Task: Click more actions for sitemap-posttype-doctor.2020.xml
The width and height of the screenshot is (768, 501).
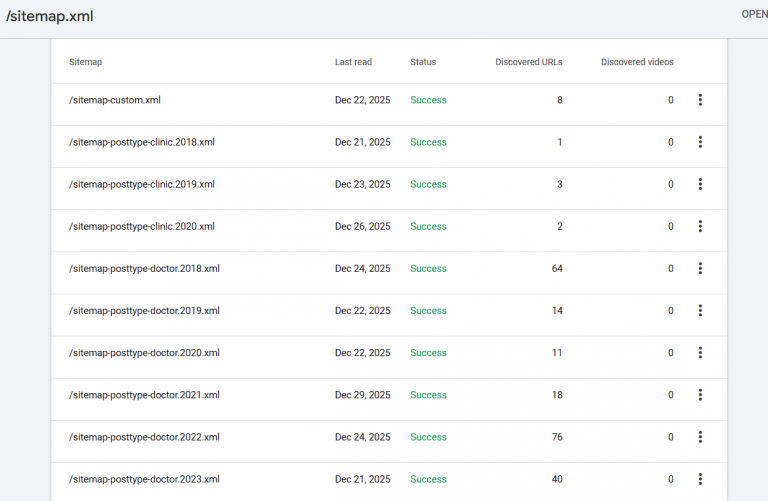Action: click(x=700, y=352)
